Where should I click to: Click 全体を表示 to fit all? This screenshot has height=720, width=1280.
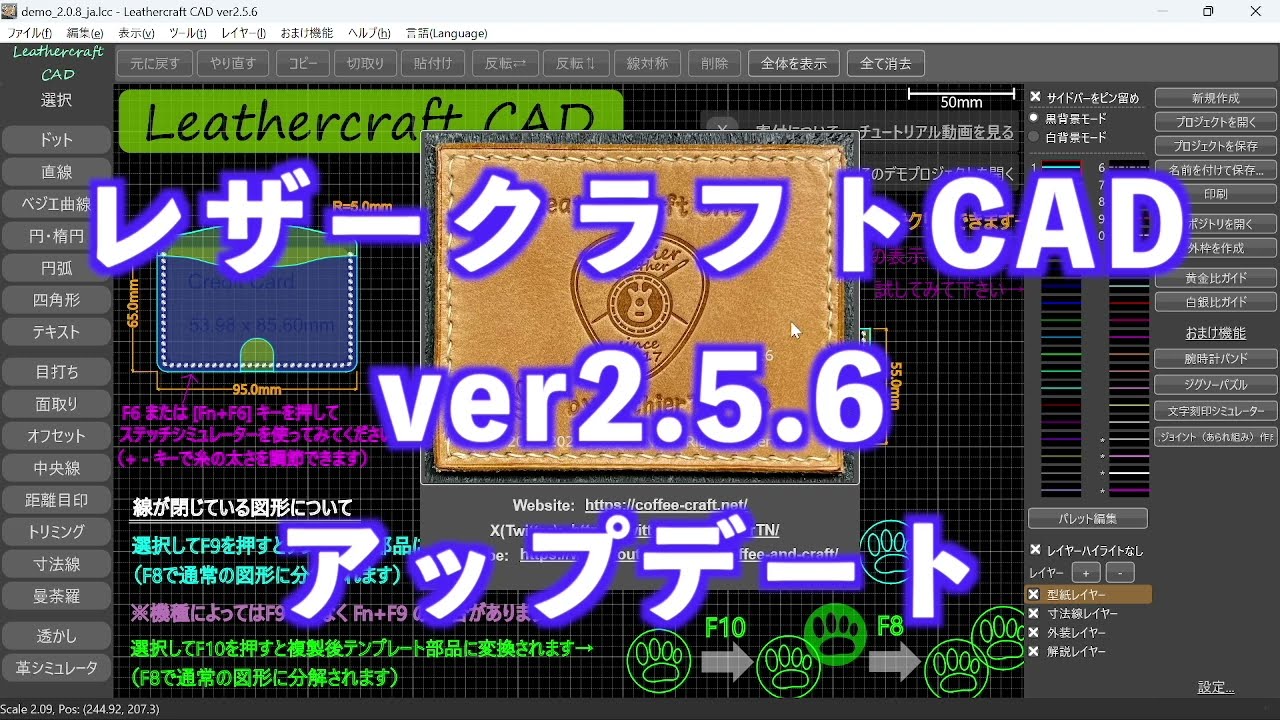[x=794, y=63]
